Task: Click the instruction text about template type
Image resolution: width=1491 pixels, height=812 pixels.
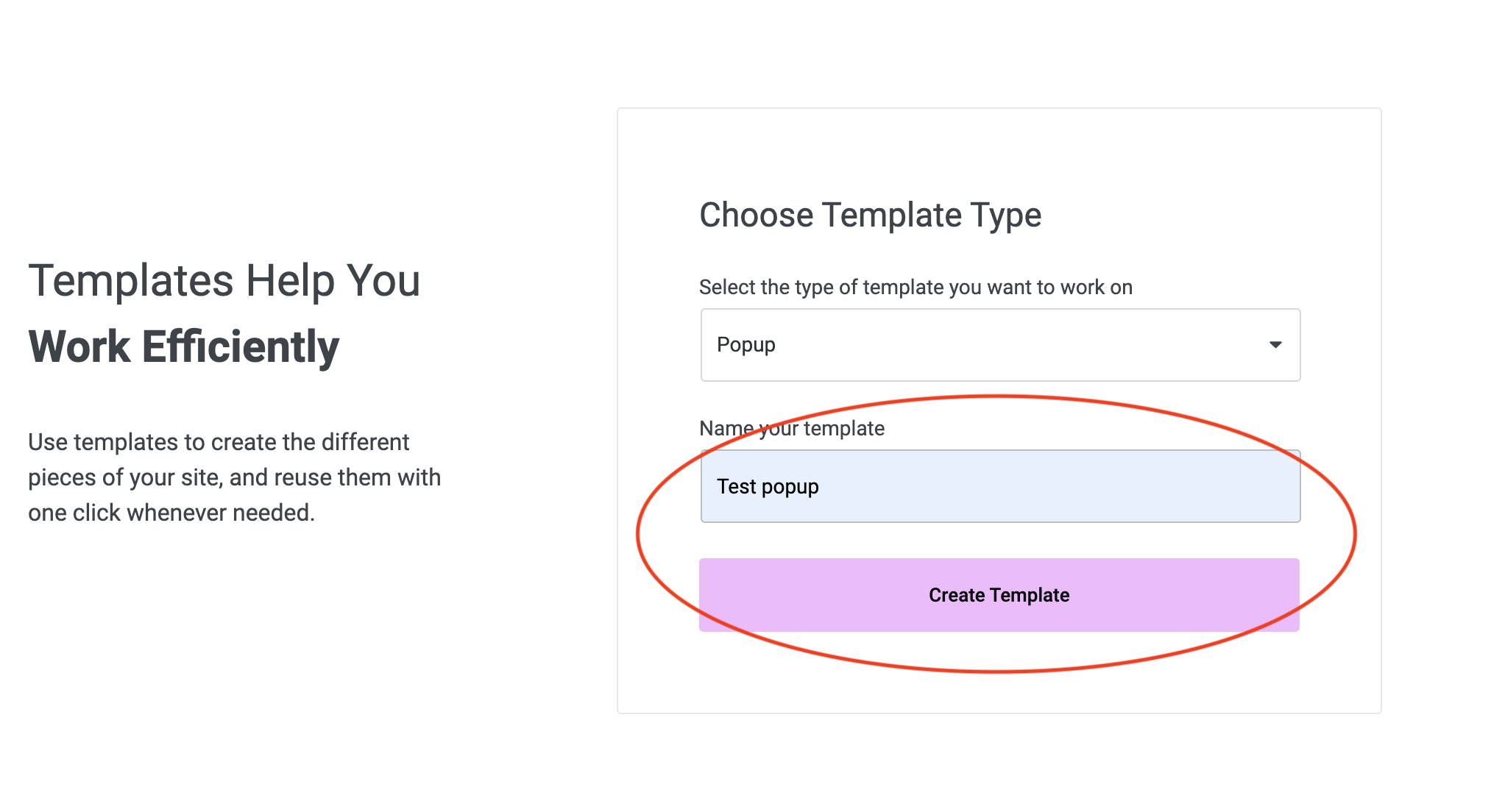Action: point(916,287)
